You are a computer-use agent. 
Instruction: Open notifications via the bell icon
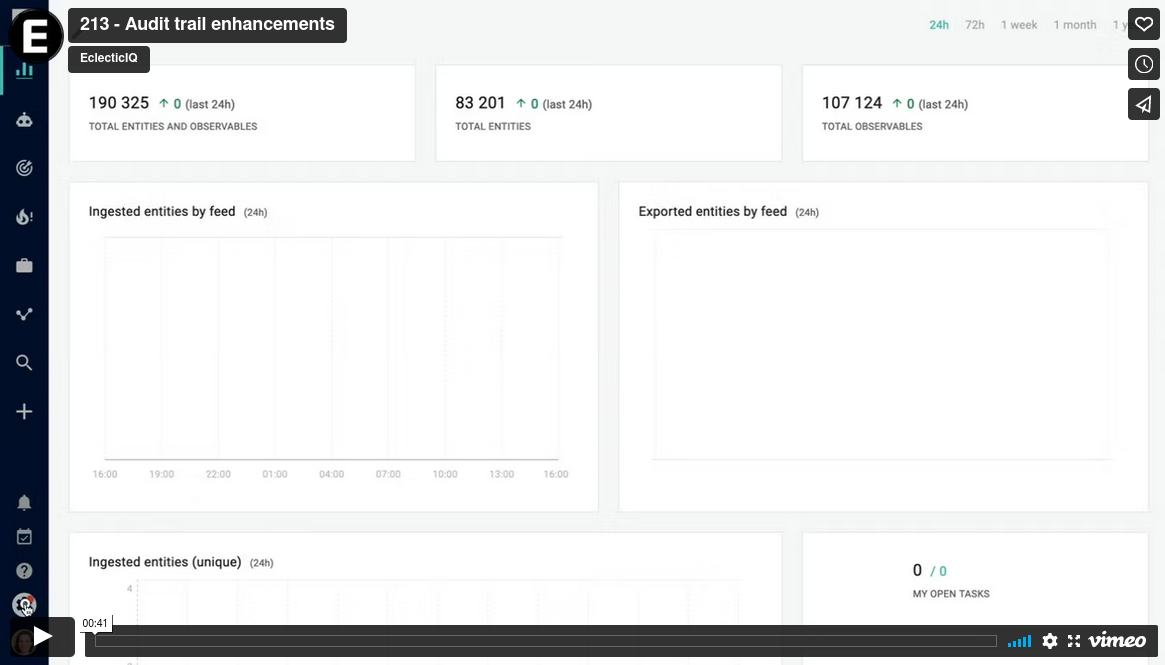[x=24, y=502]
